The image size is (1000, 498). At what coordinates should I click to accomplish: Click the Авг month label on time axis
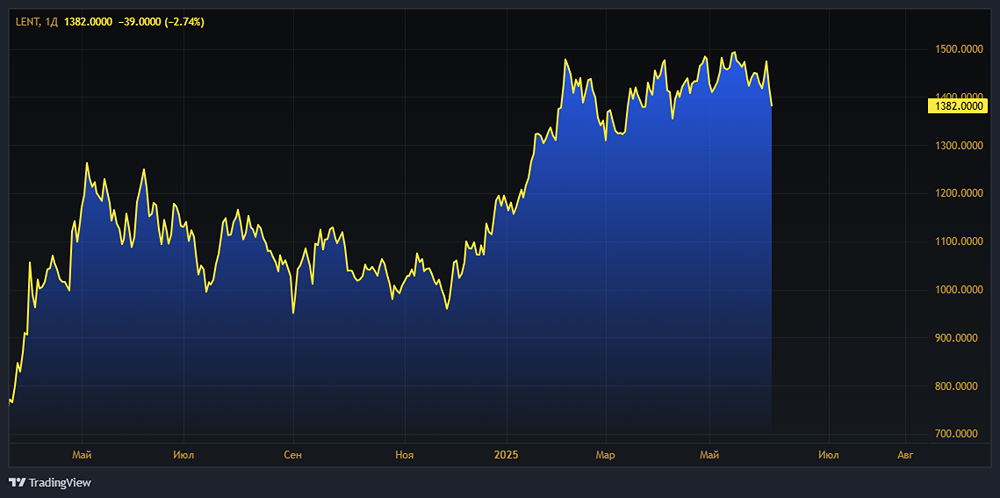(x=905, y=455)
